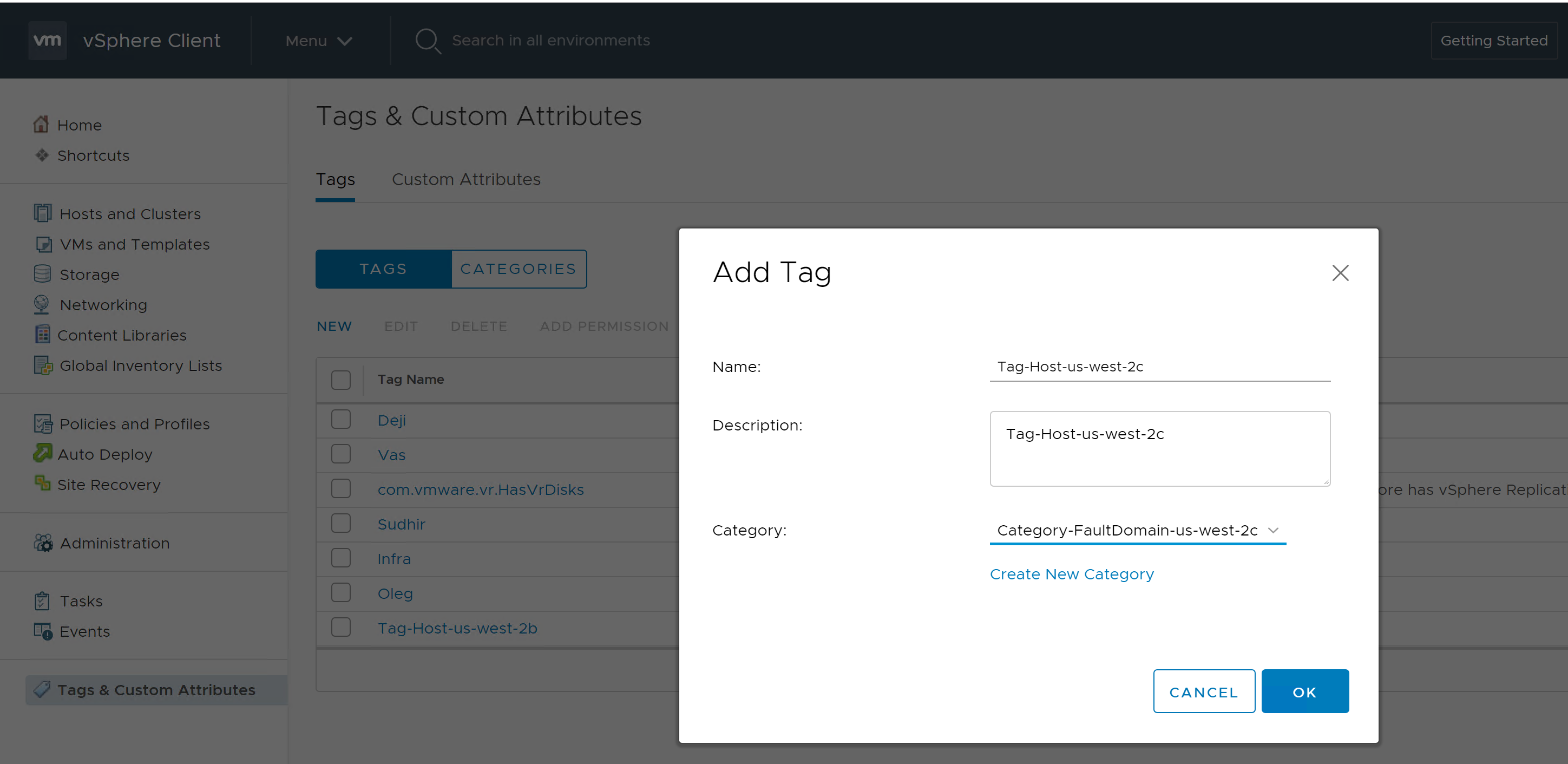Switch to the CATEGORIES view

point(518,269)
